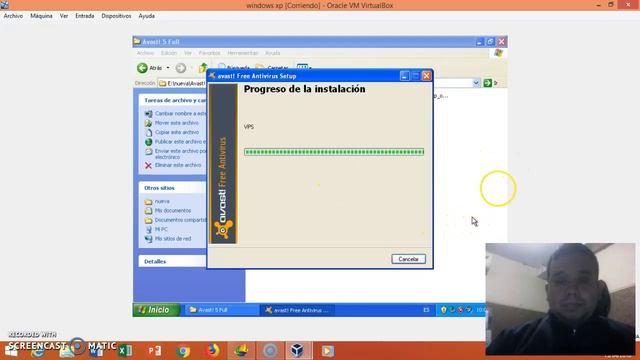Click the webcam video thumbnail
The height and width of the screenshot is (360, 640).
tap(560, 299)
